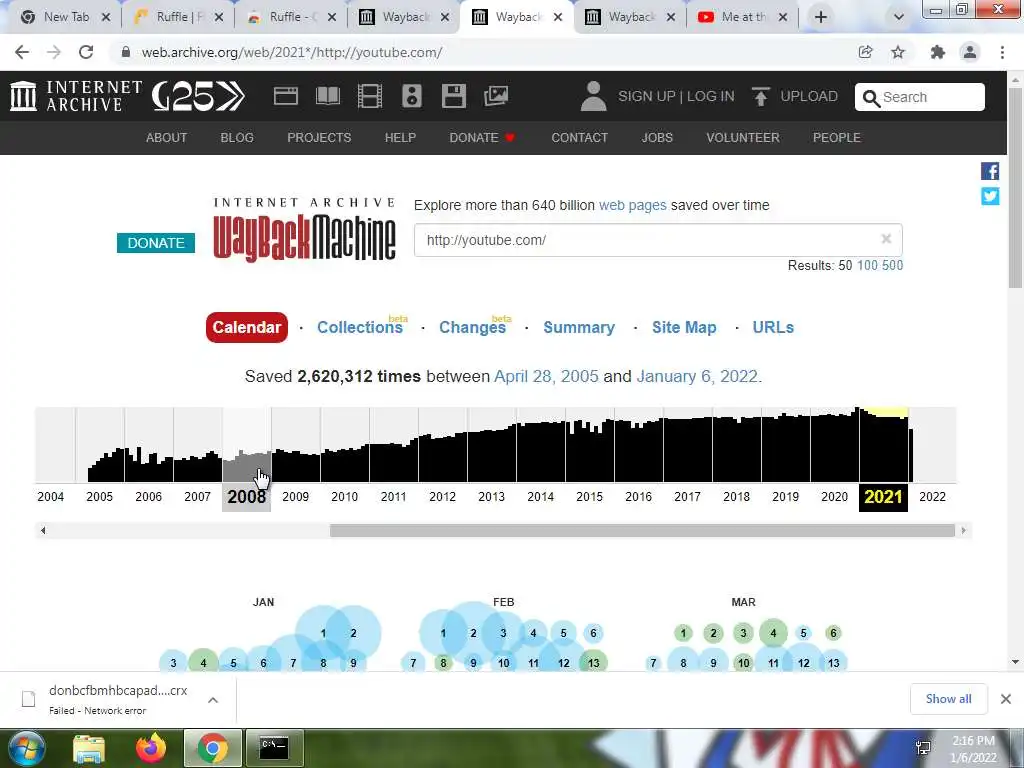Image resolution: width=1024 pixels, height=768 pixels.
Task: Open the January 6, 2022 capture link
Action: [x=697, y=376]
